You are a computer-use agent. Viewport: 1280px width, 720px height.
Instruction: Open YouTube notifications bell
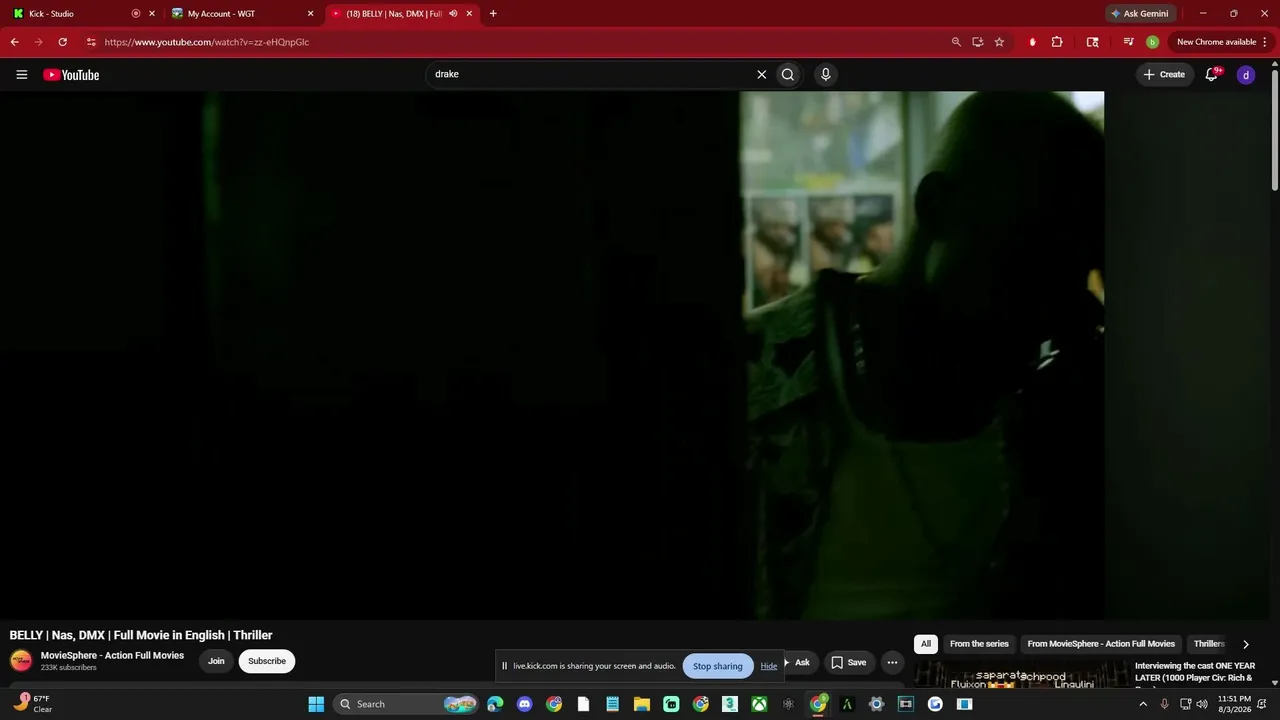[x=1212, y=74]
